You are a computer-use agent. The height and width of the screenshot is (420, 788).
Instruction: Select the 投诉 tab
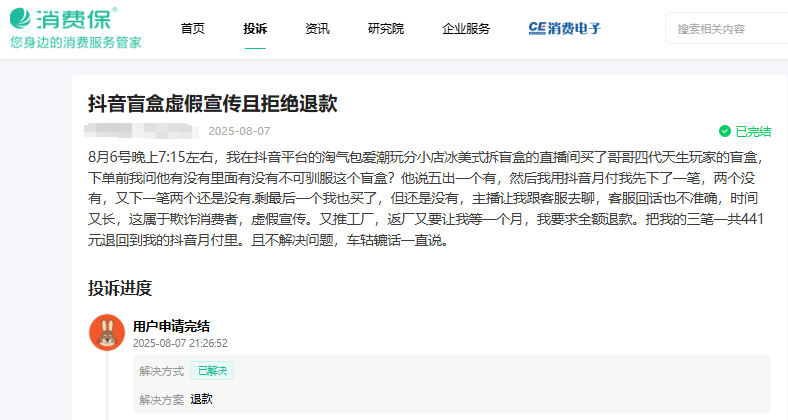tap(255, 29)
